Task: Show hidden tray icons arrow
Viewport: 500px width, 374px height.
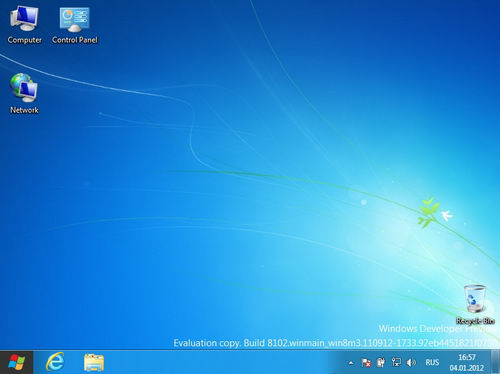Action: point(351,363)
